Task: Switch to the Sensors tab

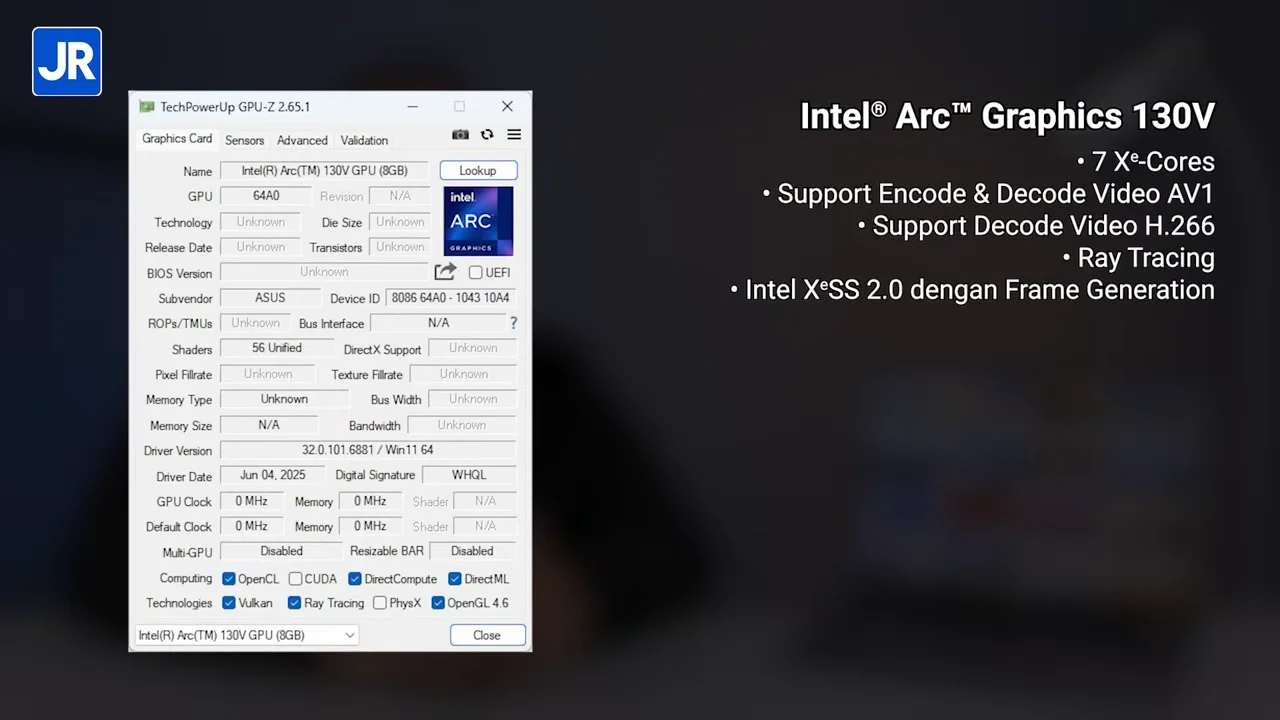Action: click(244, 141)
